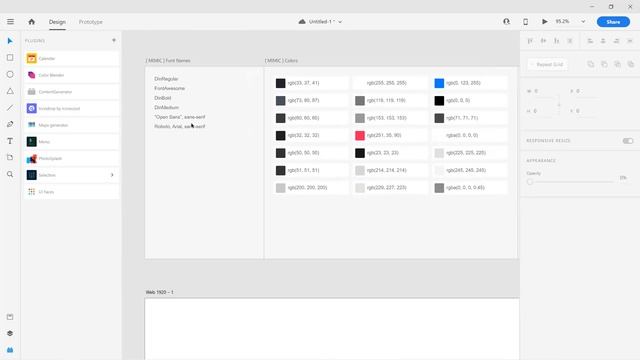Open the hamburger main menu
Viewport: 640px width, 360px height.
coord(10,22)
